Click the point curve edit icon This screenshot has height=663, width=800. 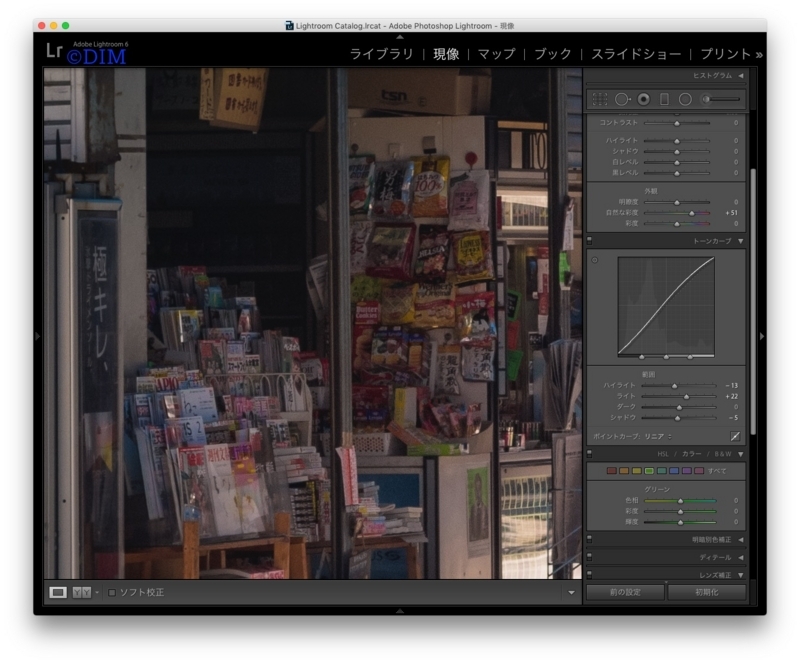tap(735, 436)
